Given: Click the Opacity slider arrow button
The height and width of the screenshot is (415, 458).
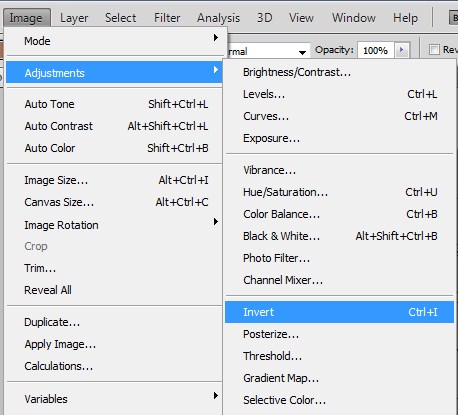Looking at the screenshot, I should (402, 50).
